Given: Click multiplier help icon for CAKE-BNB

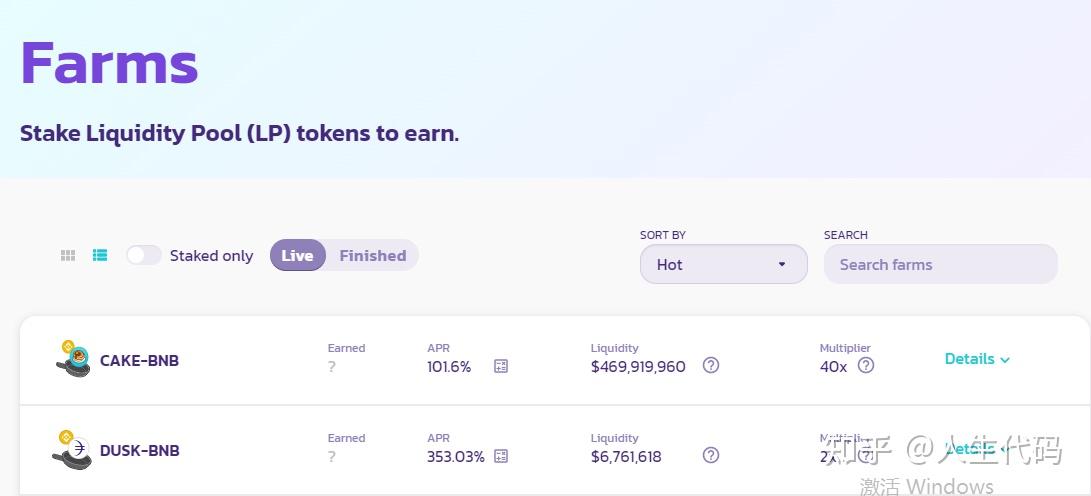Looking at the screenshot, I should (866, 365).
